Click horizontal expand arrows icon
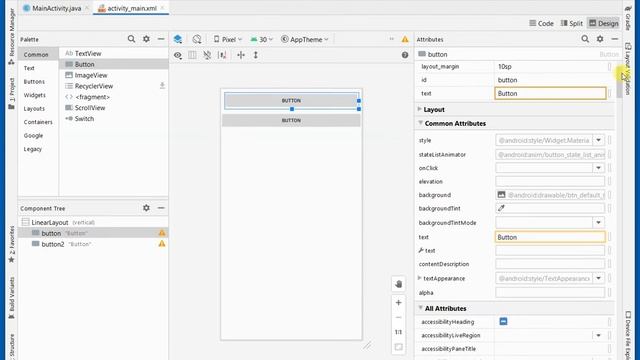The image size is (640, 360). tap(241, 55)
